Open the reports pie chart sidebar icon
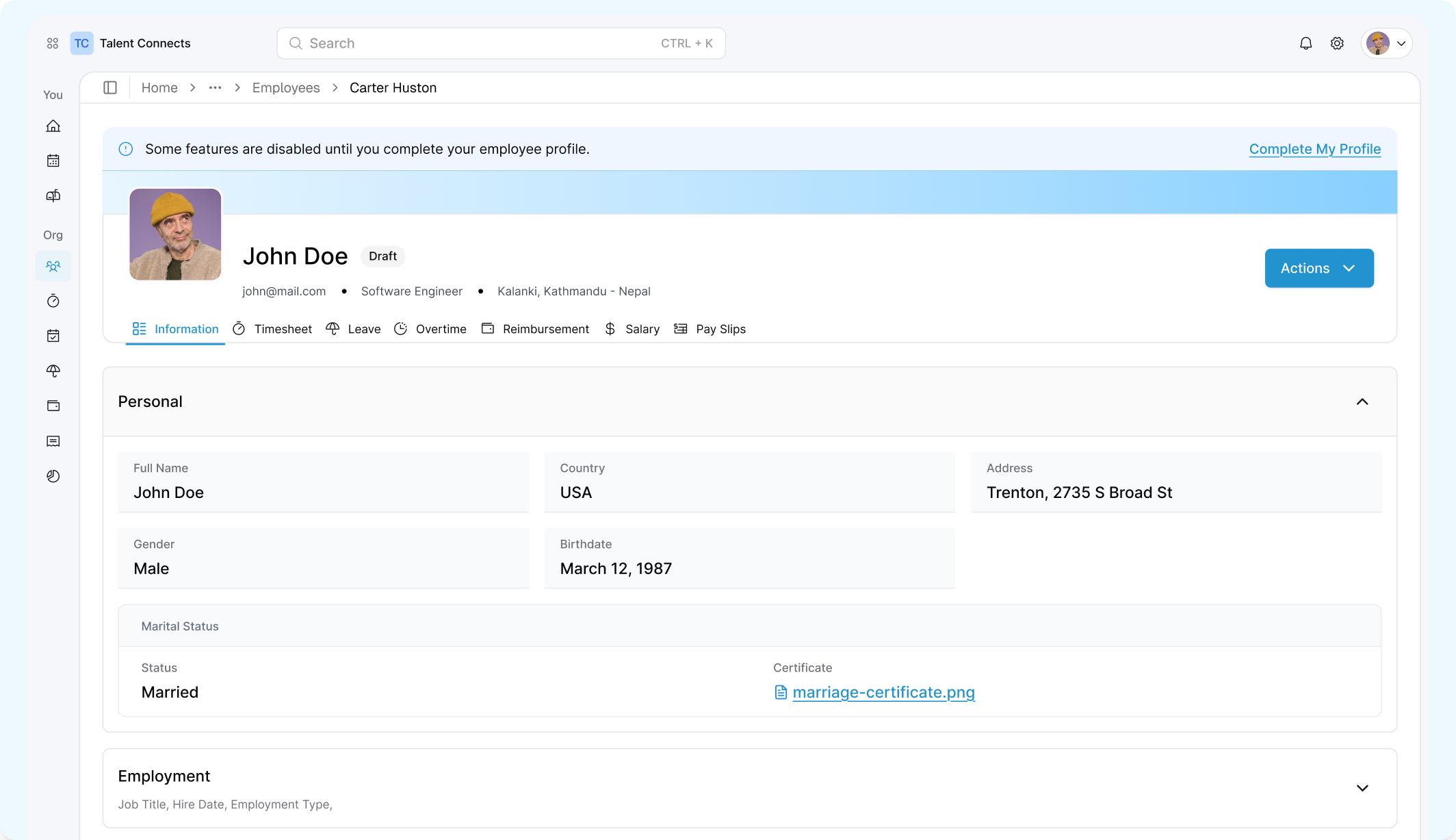Screen dimensions: 1456x840 click(x=53, y=476)
